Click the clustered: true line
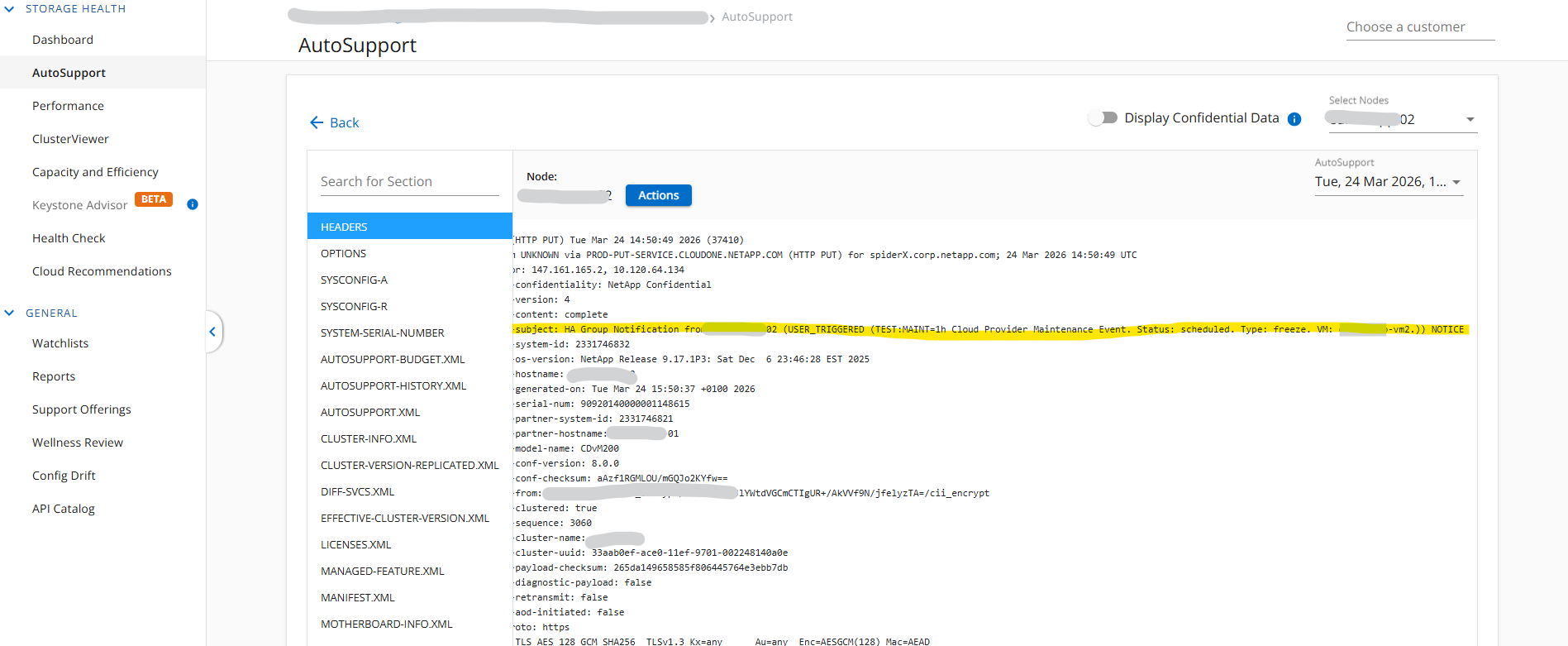This screenshot has height=646, width=1568. (555, 508)
